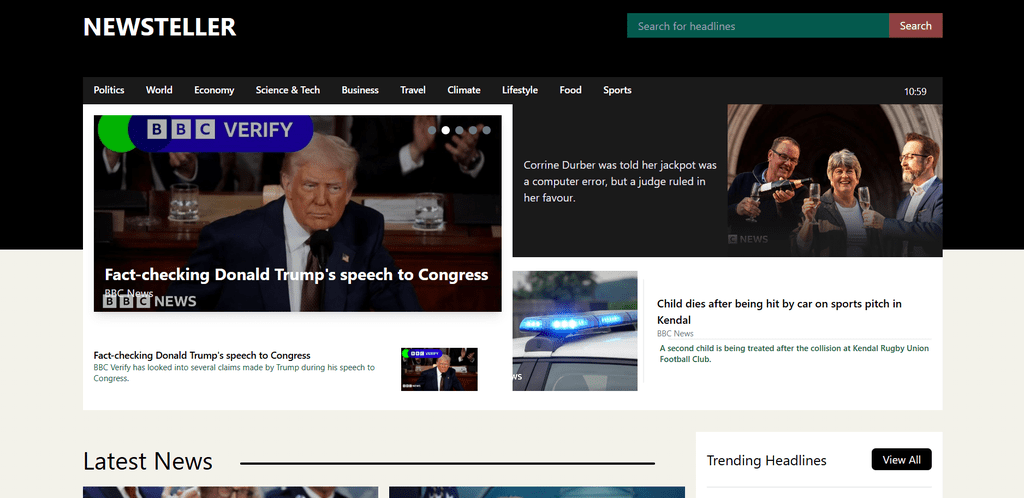Viewport: 1024px width, 498px height.
Task: Click the NEWSTELLER site logo
Action: point(159,27)
